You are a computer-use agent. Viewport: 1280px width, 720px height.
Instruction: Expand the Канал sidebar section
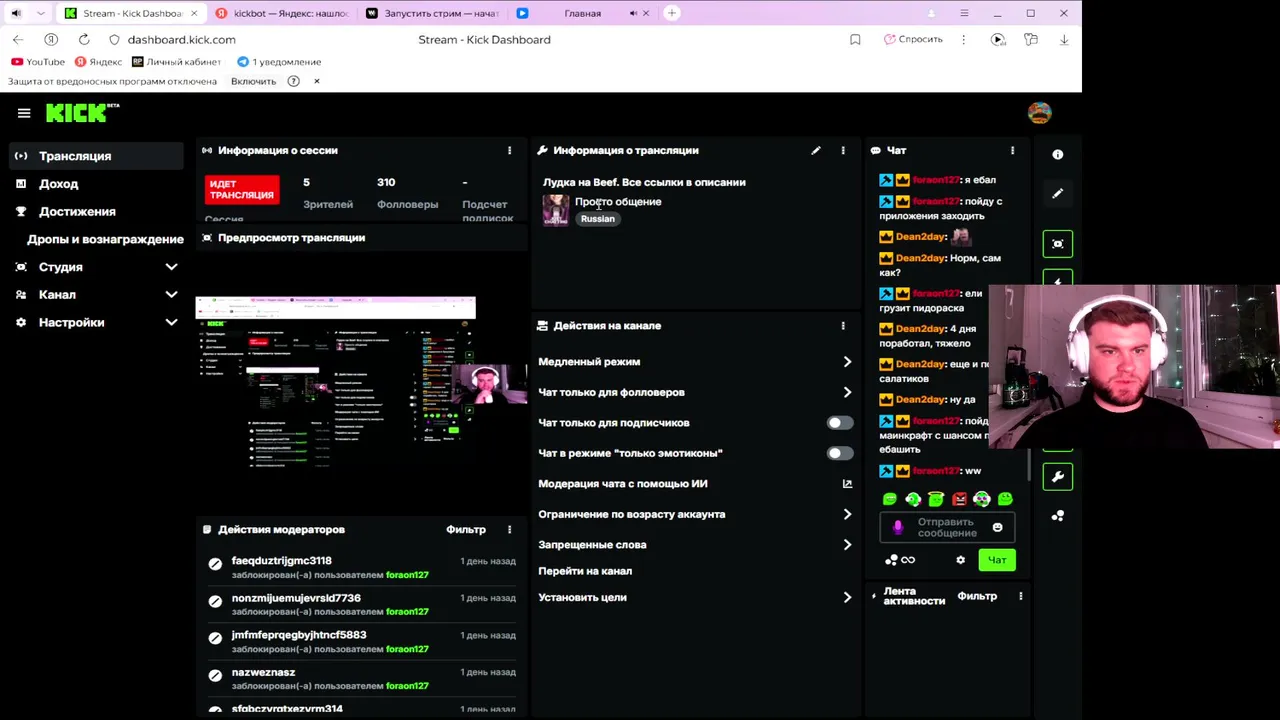tap(171, 295)
